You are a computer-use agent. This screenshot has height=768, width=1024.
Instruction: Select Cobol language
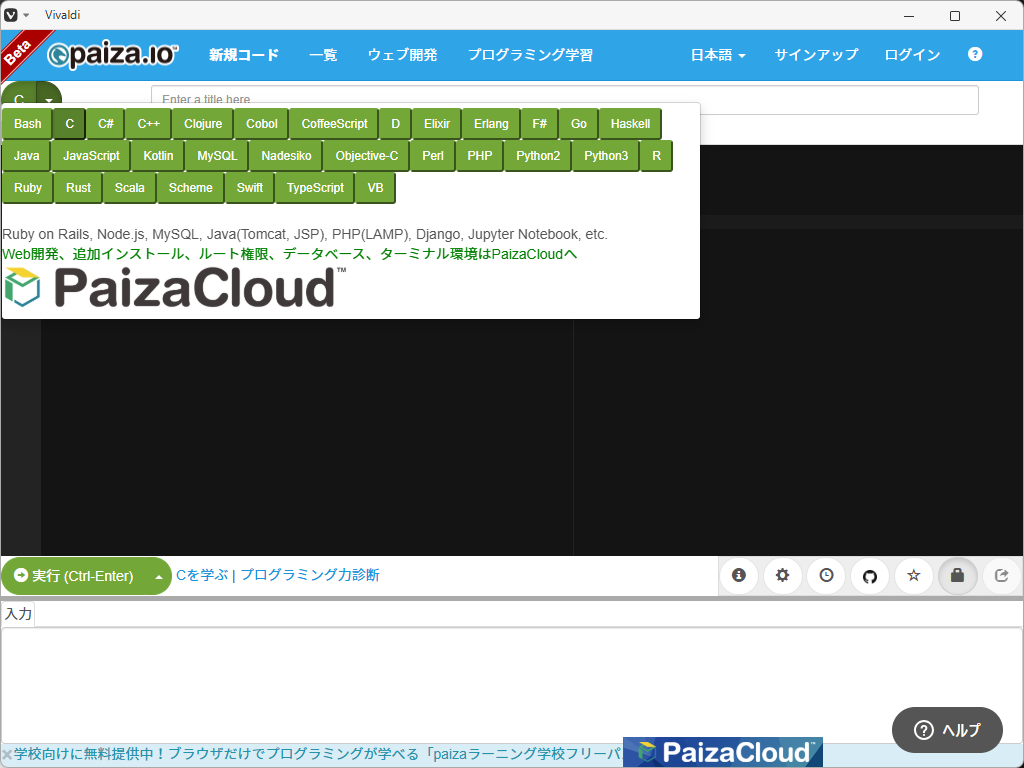tap(262, 124)
